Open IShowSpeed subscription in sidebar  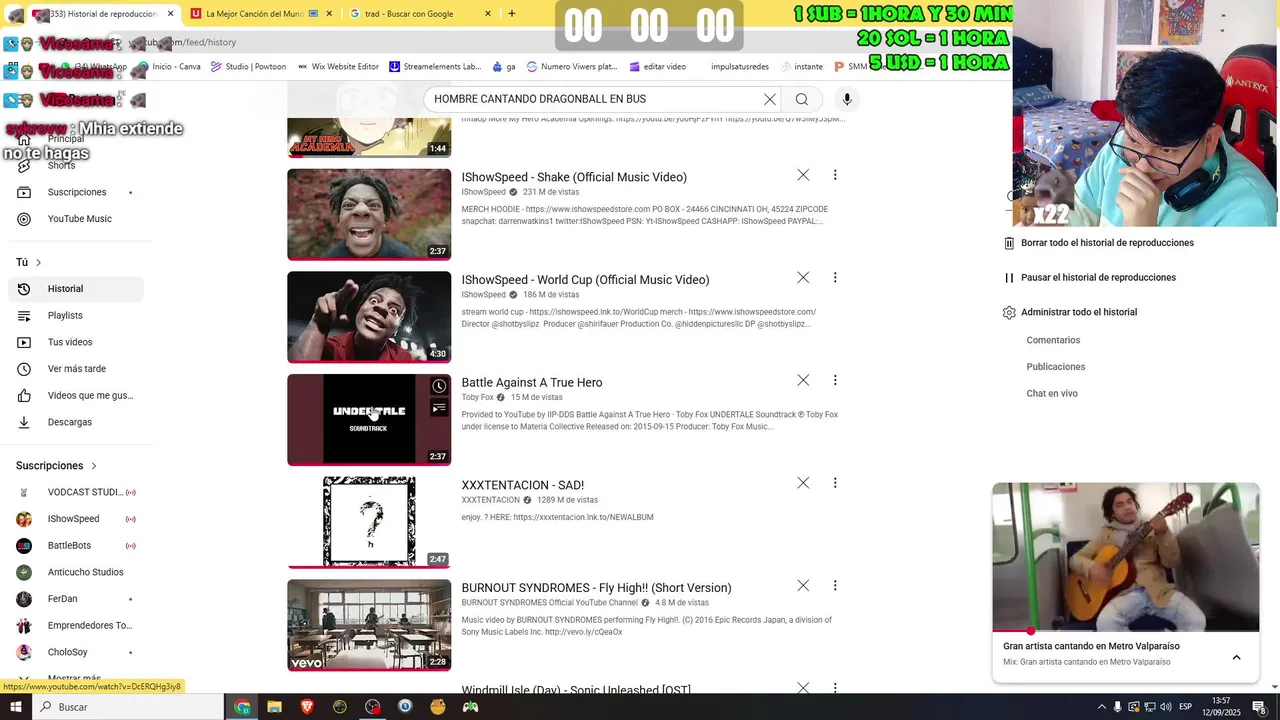pyautogui.click(x=76, y=519)
